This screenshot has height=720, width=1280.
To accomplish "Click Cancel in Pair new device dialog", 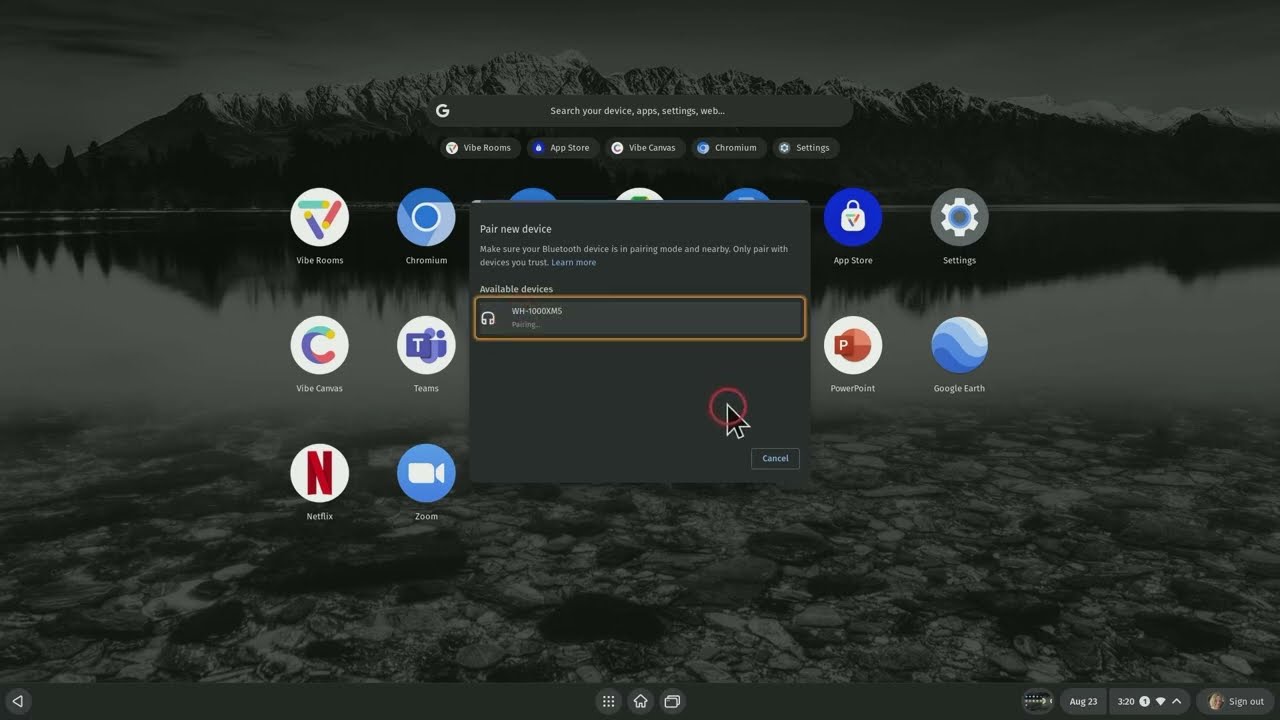I will coord(775,458).
